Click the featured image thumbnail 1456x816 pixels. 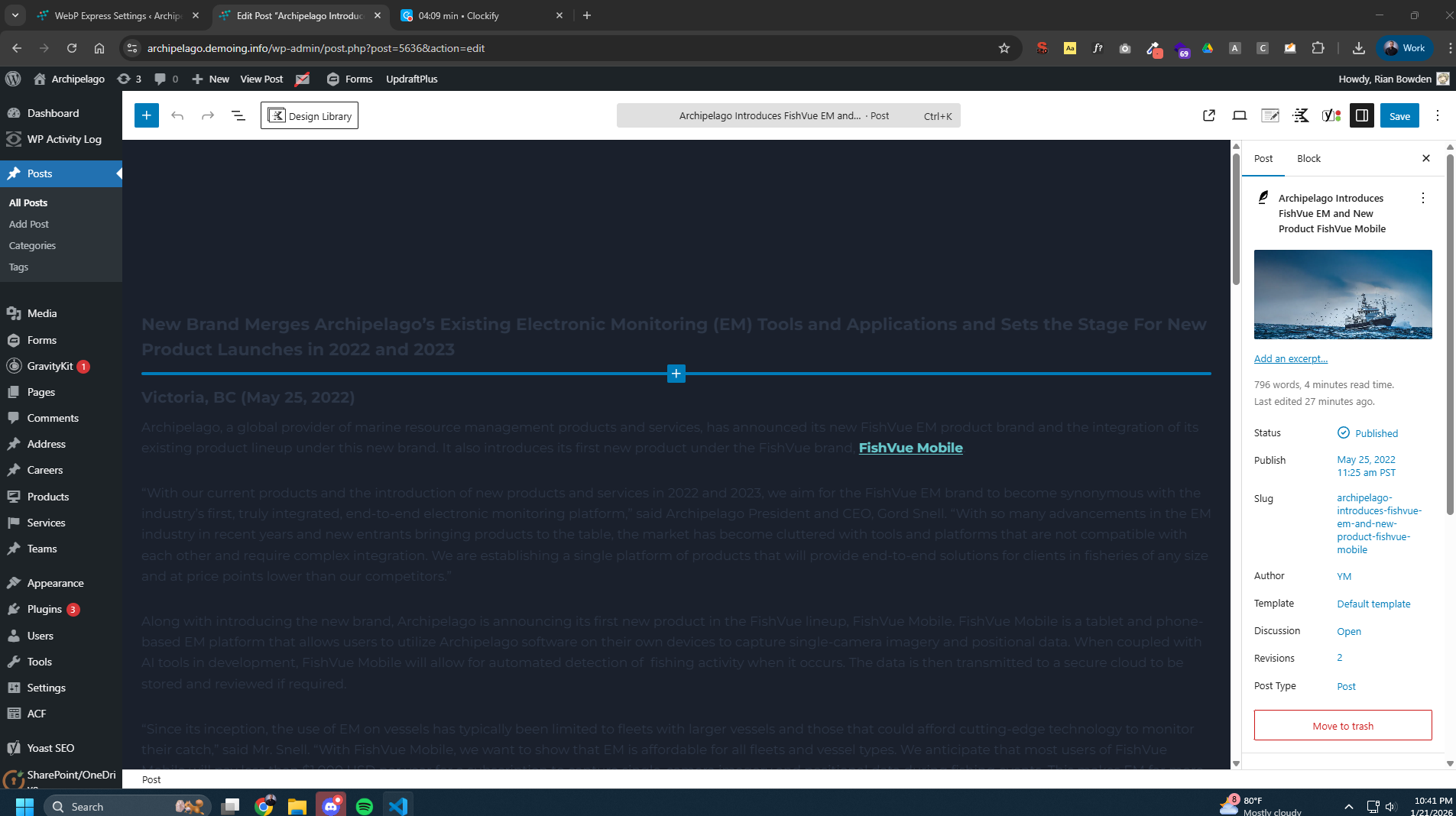pos(1342,294)
